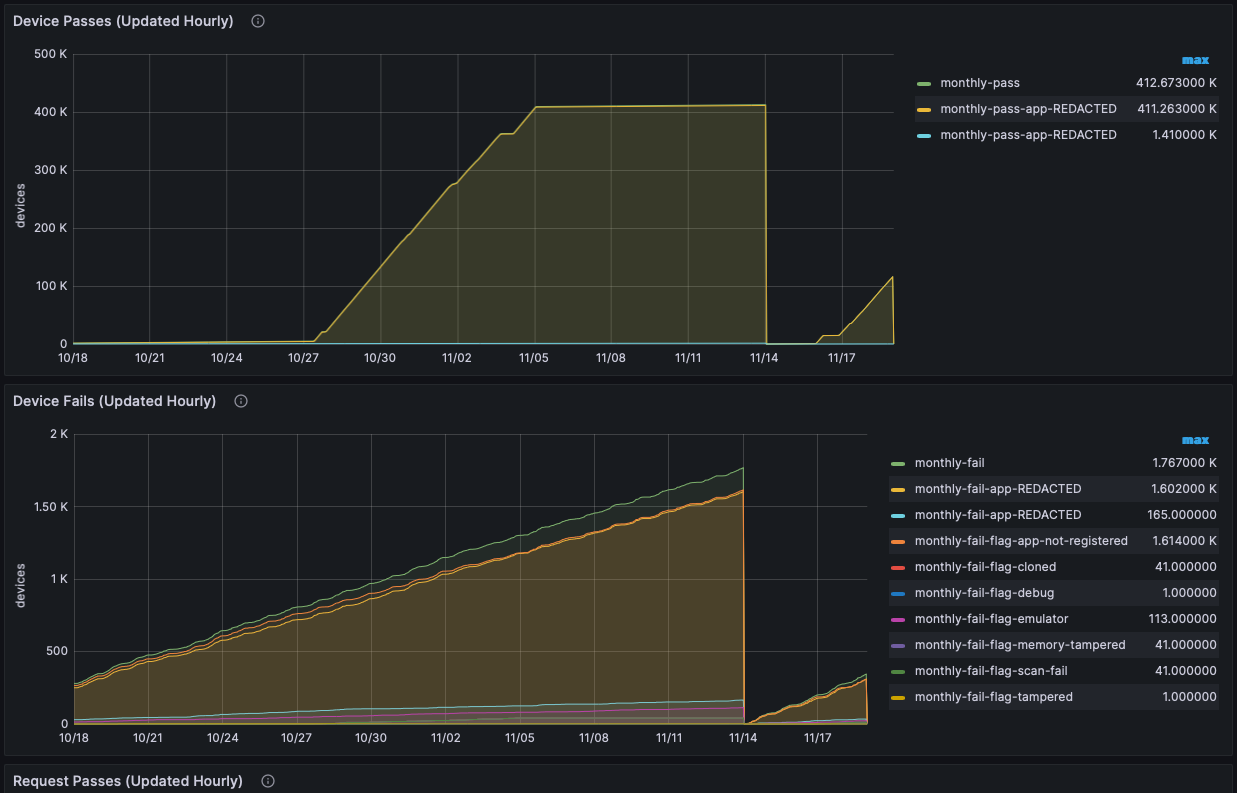Click the Device Fails panel info icon

point(240,400)
